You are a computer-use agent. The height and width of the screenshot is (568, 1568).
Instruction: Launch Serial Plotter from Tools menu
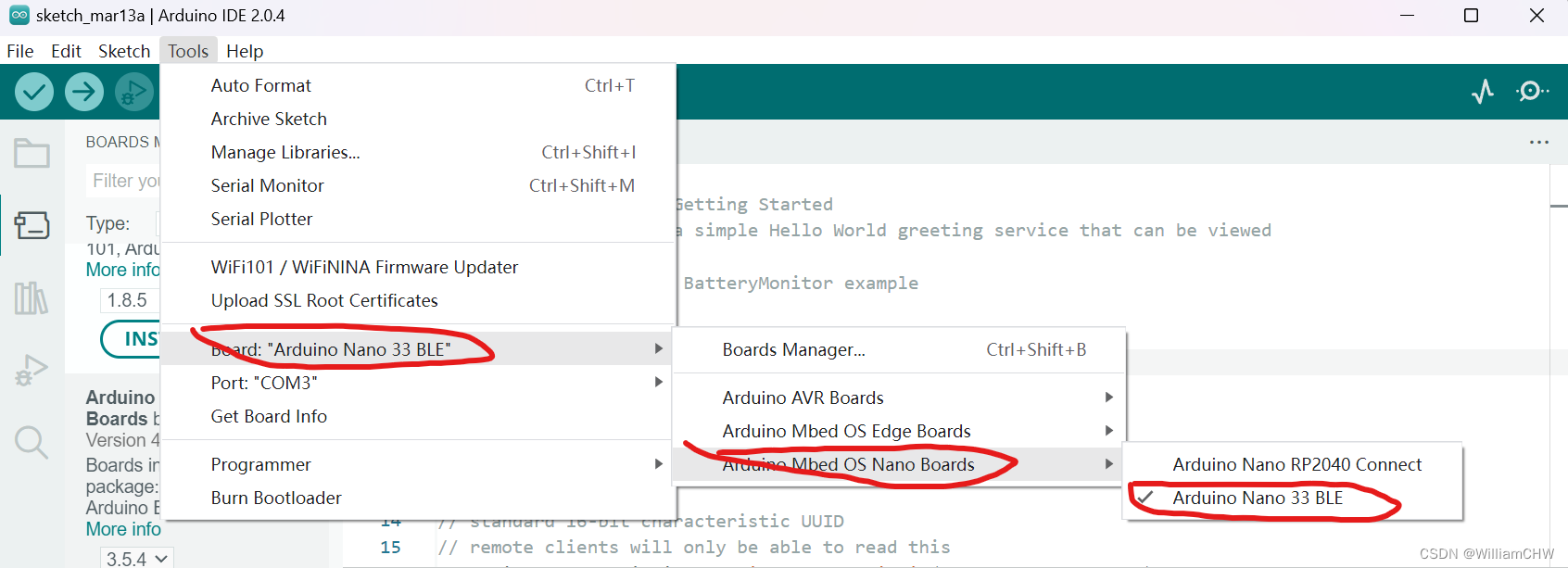pos(418,219)
